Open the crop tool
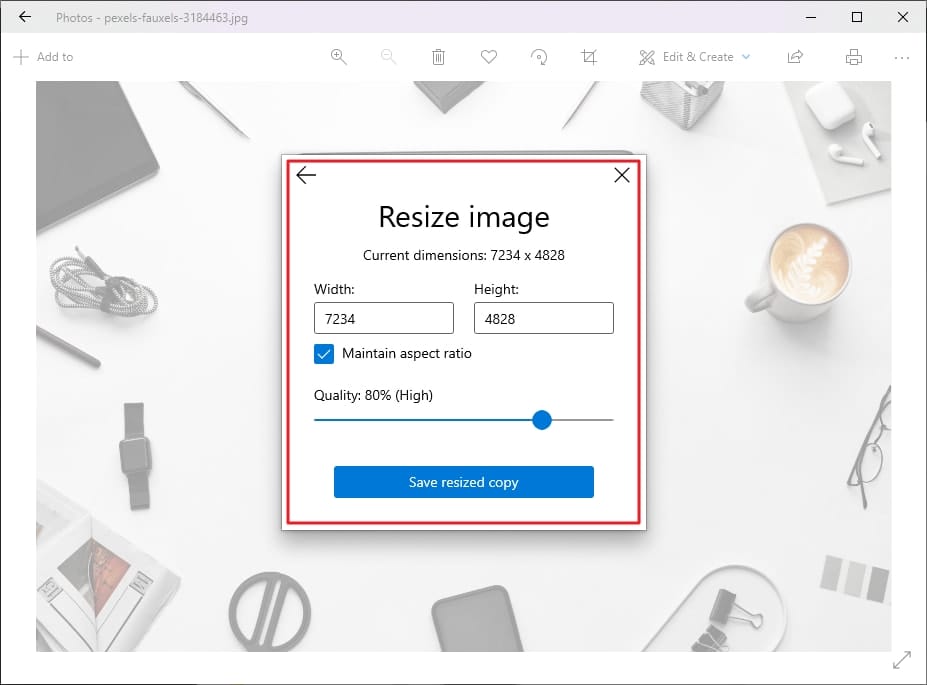The width and height of the screenshot is (927, 685). (589, 57)
